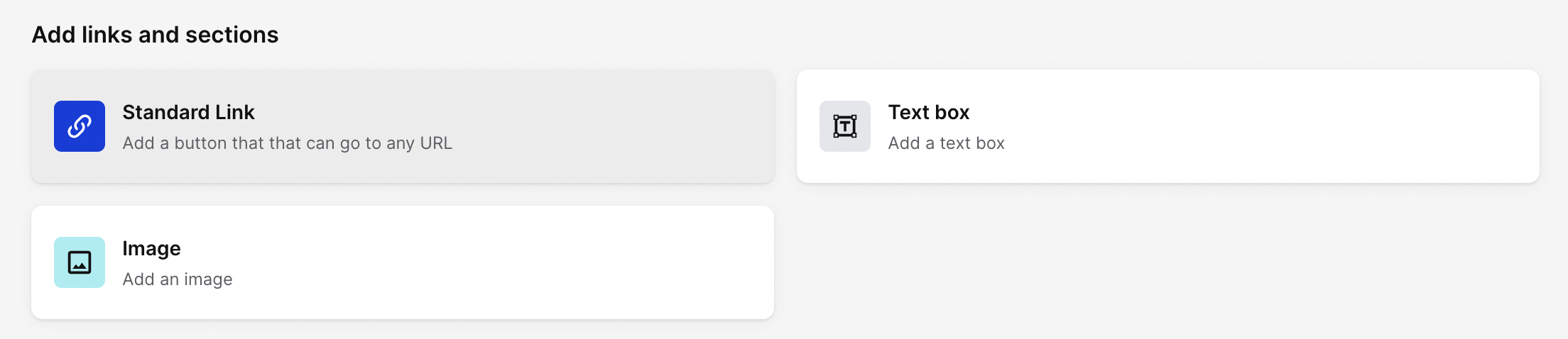
Task: Click the empty grey area below Text box card
Action: point(1168,262)
